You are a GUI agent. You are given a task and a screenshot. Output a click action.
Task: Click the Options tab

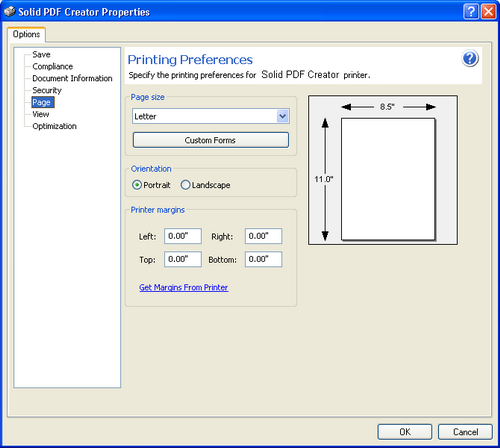26,34
